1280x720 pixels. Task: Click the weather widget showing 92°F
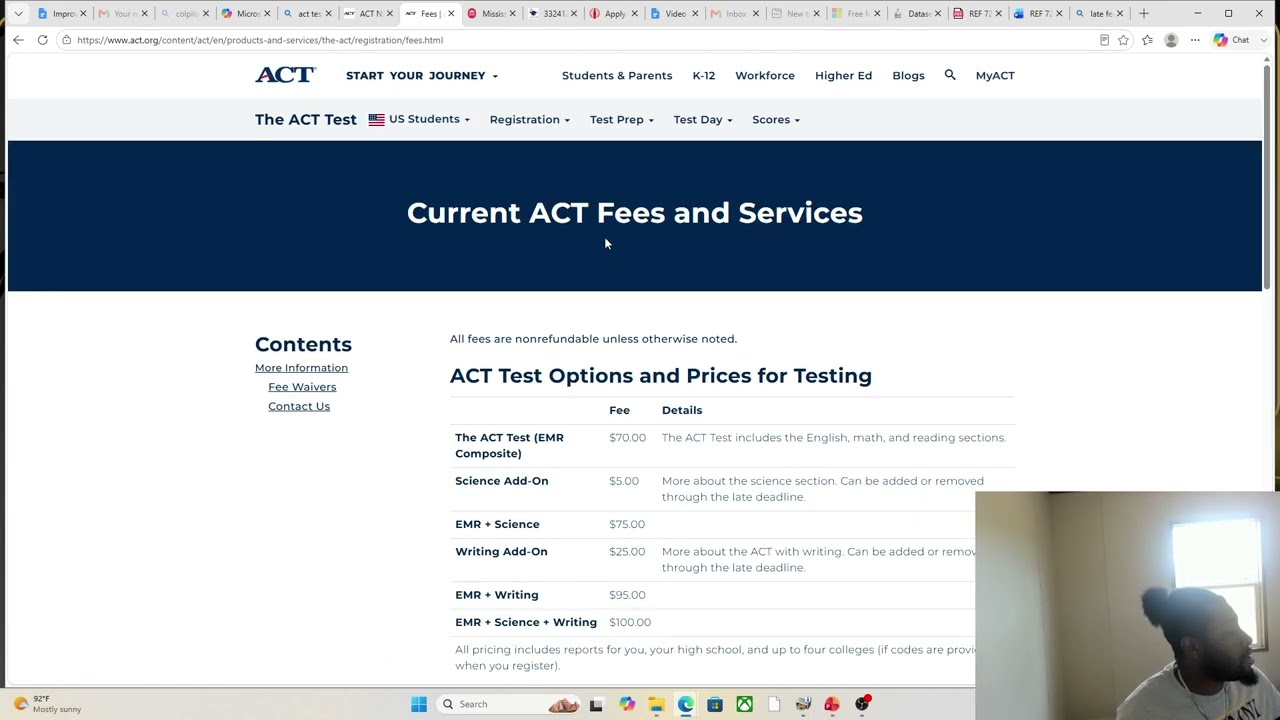50,704
